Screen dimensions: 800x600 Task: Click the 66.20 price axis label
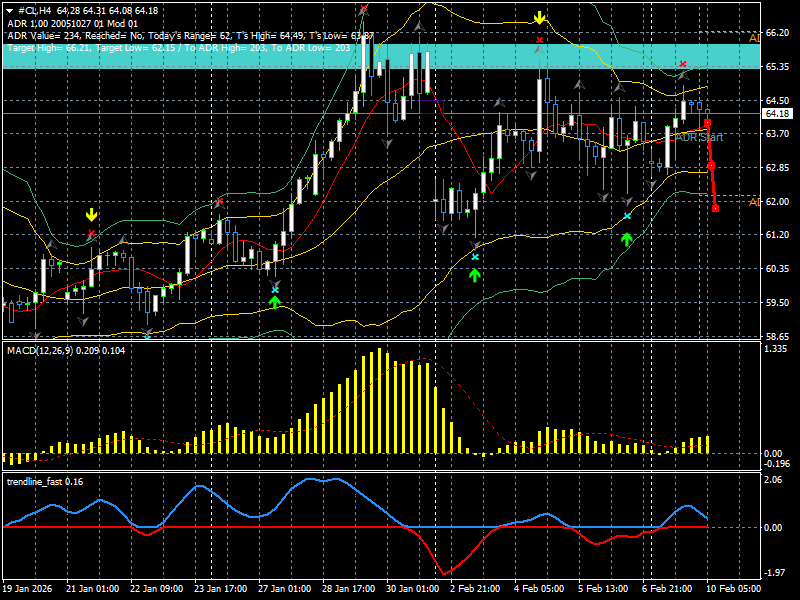click(778, 33)
